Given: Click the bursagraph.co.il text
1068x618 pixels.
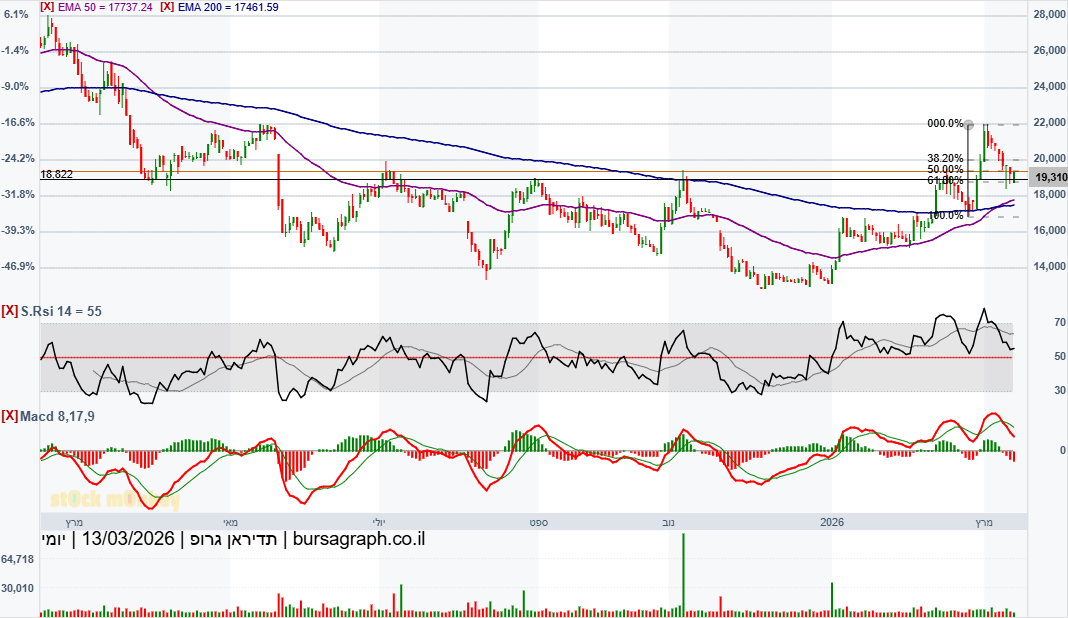Looking at the screenshot, I should pos(359,539).
